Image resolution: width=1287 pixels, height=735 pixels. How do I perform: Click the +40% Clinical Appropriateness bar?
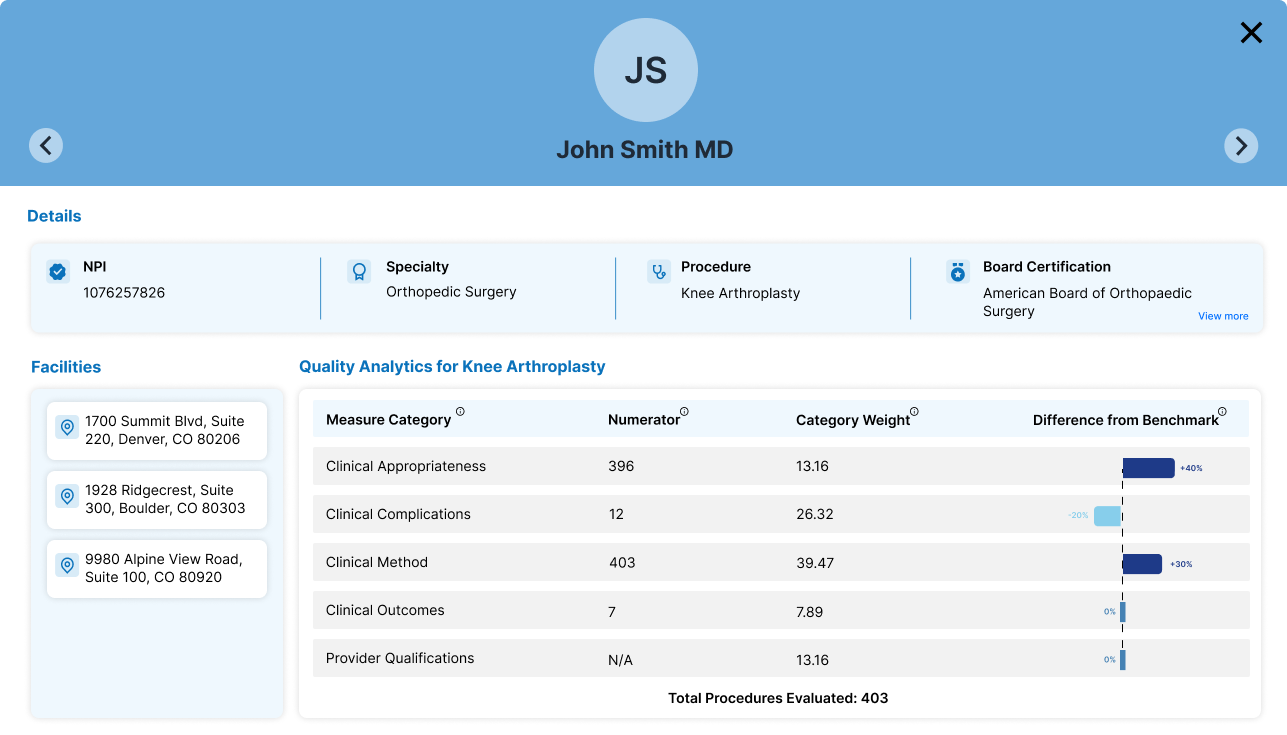(1148, 468)
